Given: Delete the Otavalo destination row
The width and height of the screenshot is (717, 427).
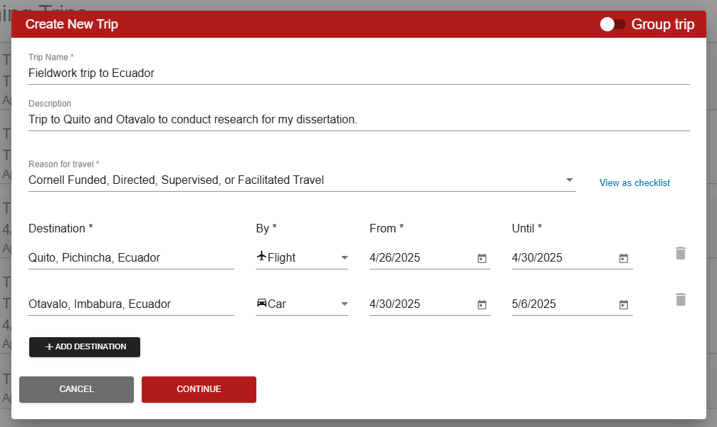Looking at the screenshot, I should pyautogui.click(x=680, y=299).
